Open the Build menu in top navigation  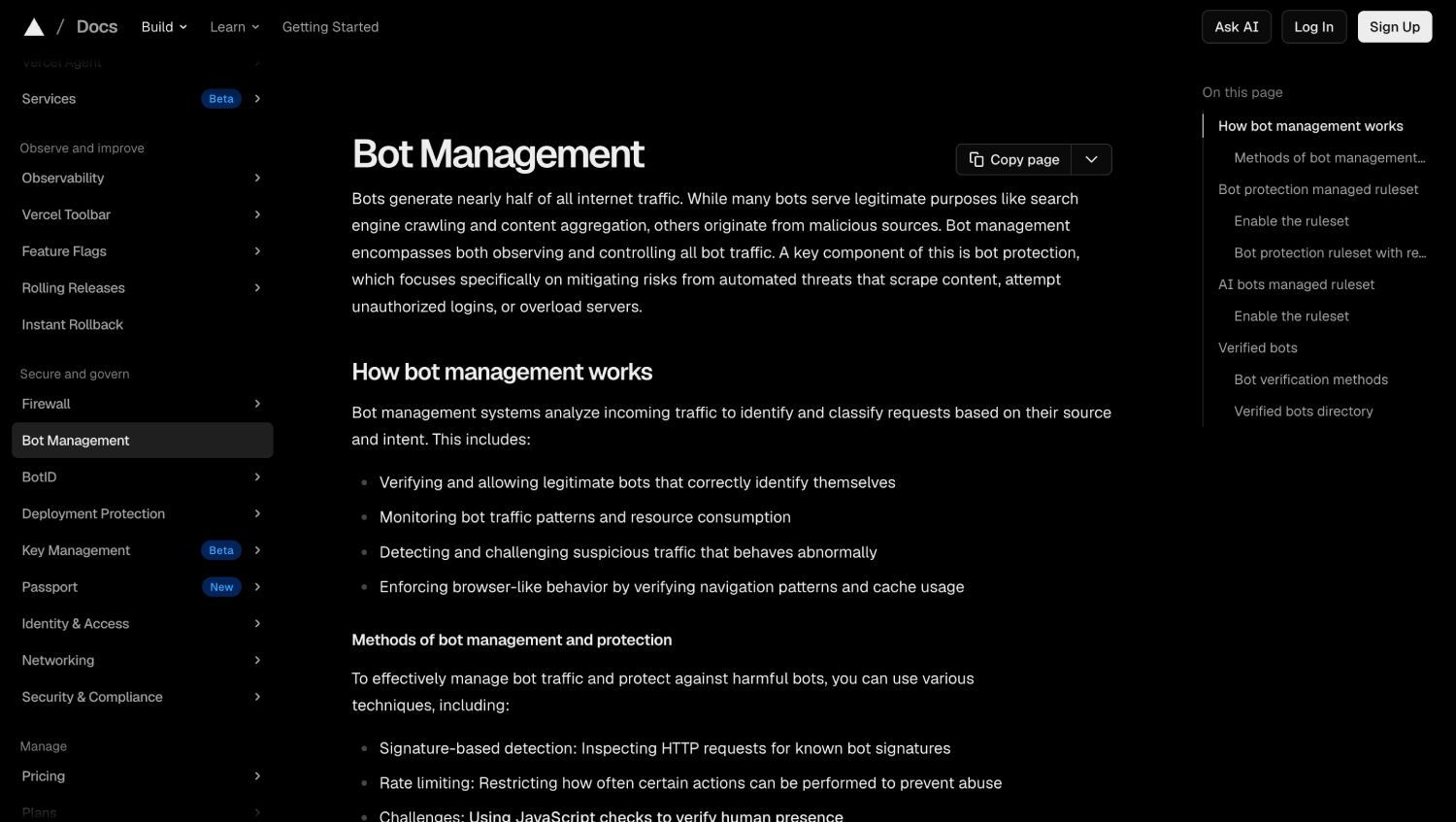[164, 27]
